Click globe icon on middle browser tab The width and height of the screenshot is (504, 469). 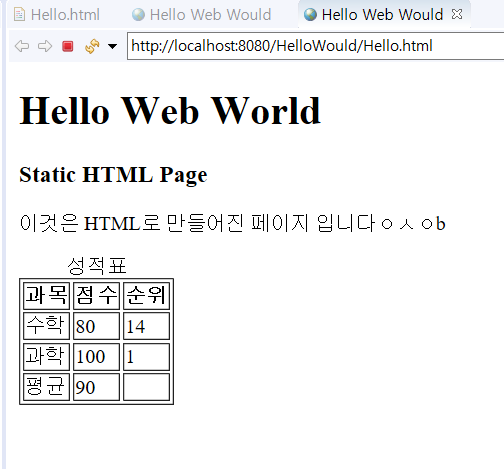pos(138,14)
